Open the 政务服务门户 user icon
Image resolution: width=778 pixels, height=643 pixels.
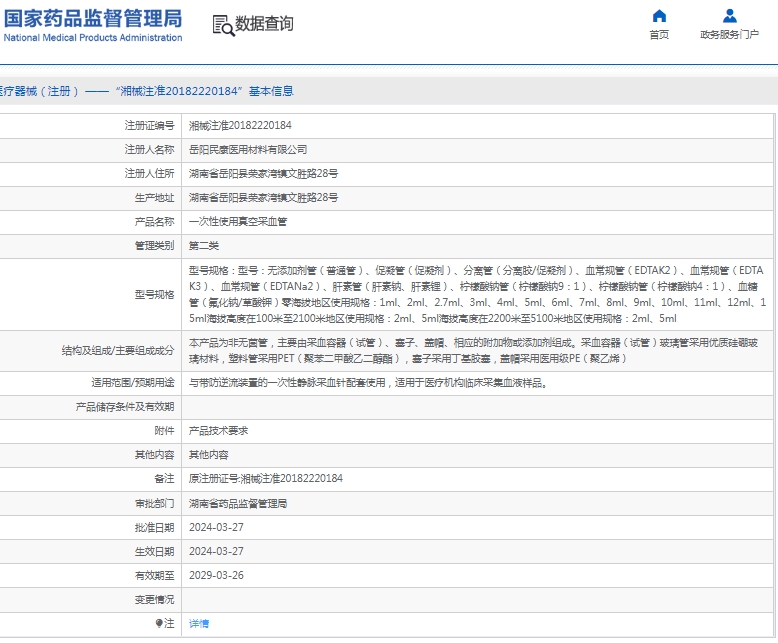(x=729, y=16)
